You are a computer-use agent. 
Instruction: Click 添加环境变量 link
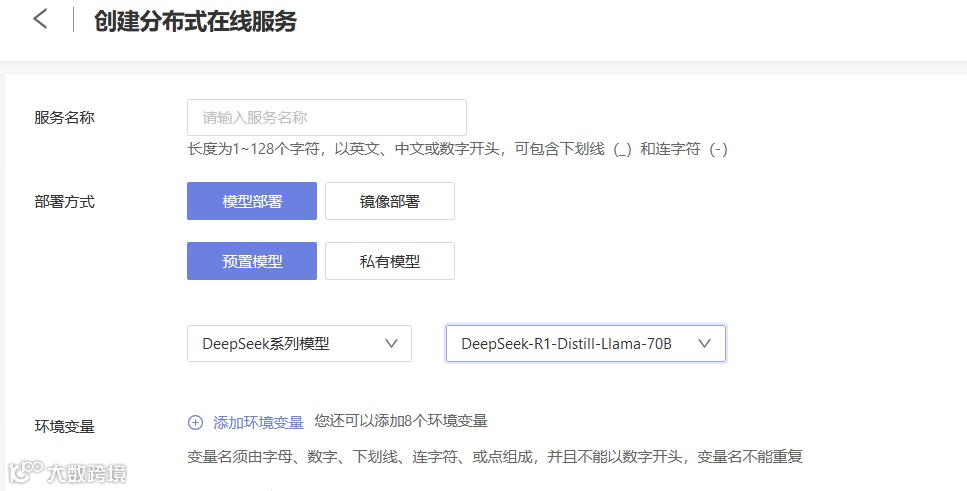click(258, 423)
